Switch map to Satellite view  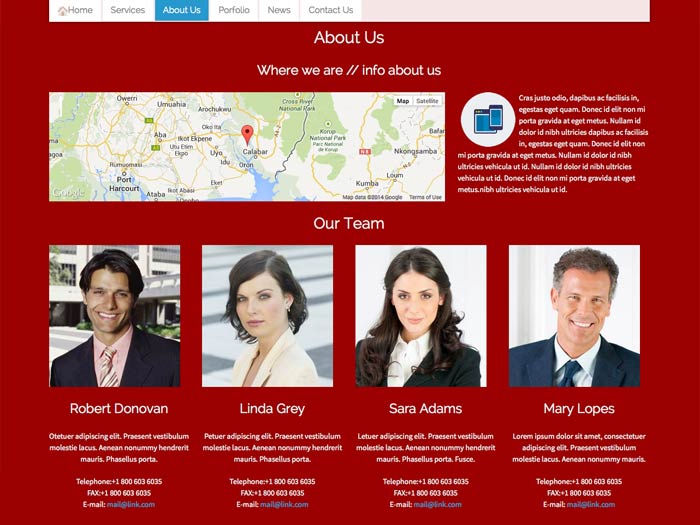point(427,101)
